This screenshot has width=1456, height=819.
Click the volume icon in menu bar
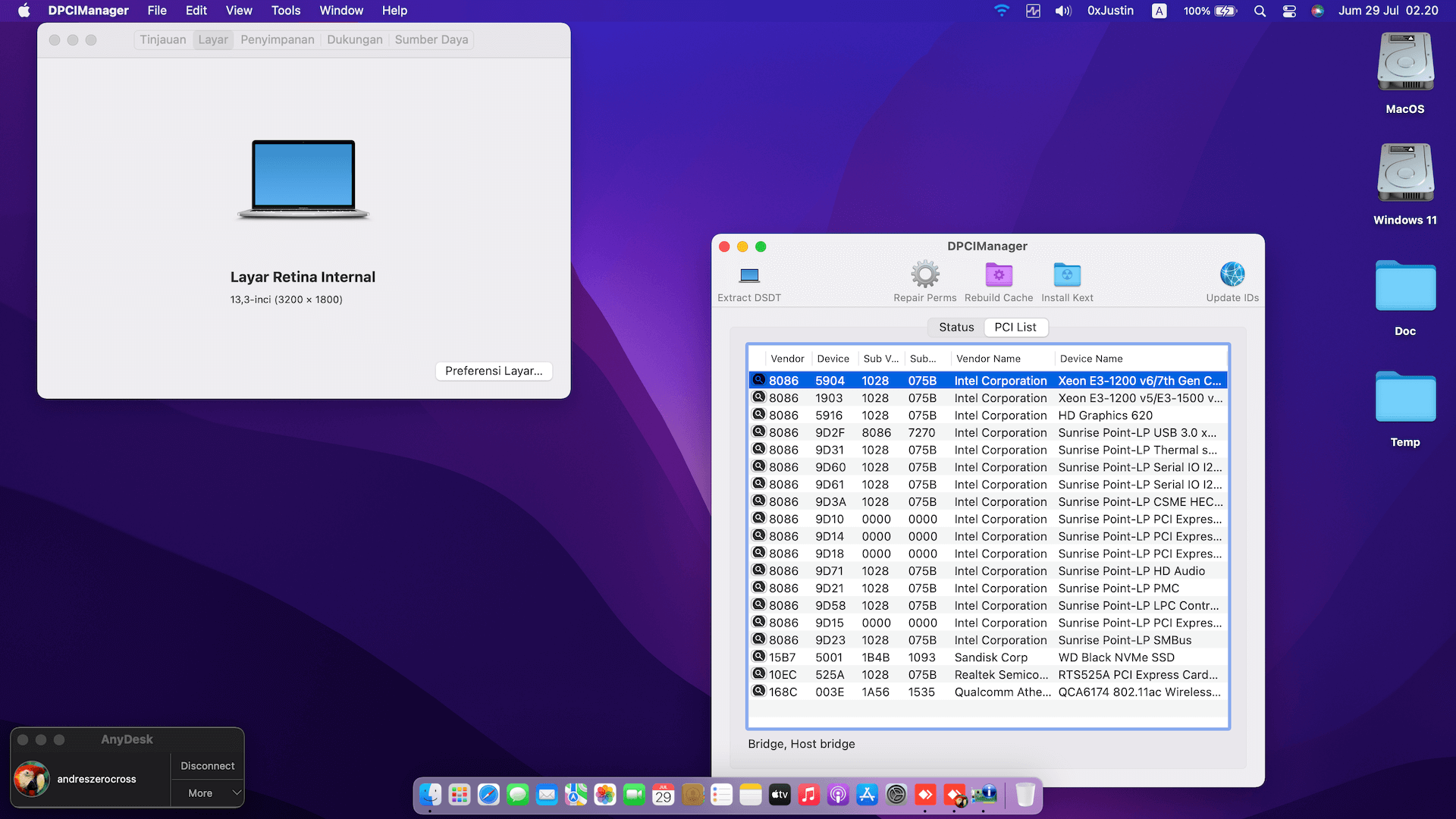click(x=1063, y=11)
